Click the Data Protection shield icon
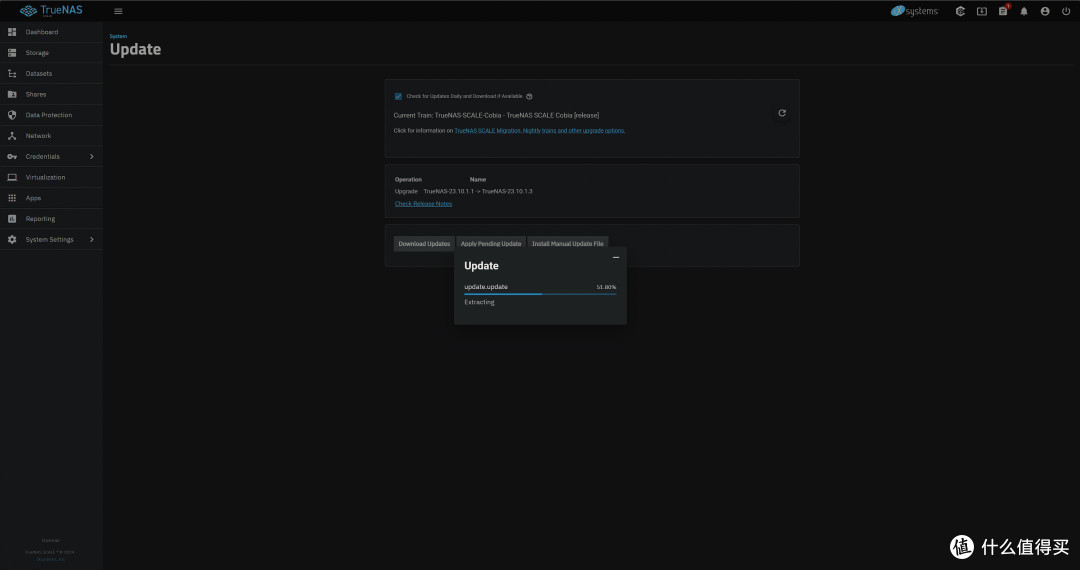 12,115
